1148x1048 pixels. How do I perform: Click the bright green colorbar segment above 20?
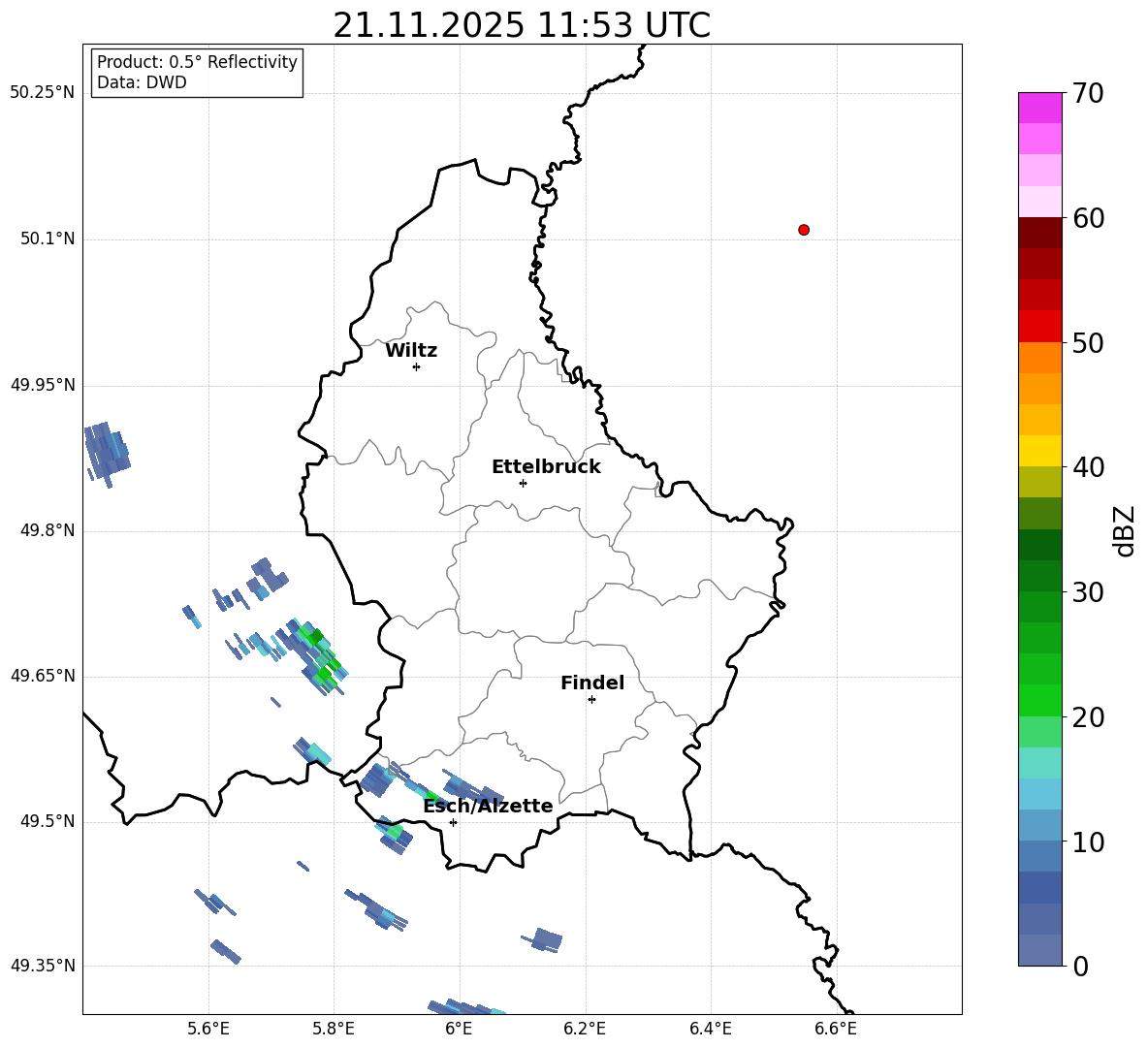tap(1039, 700)
